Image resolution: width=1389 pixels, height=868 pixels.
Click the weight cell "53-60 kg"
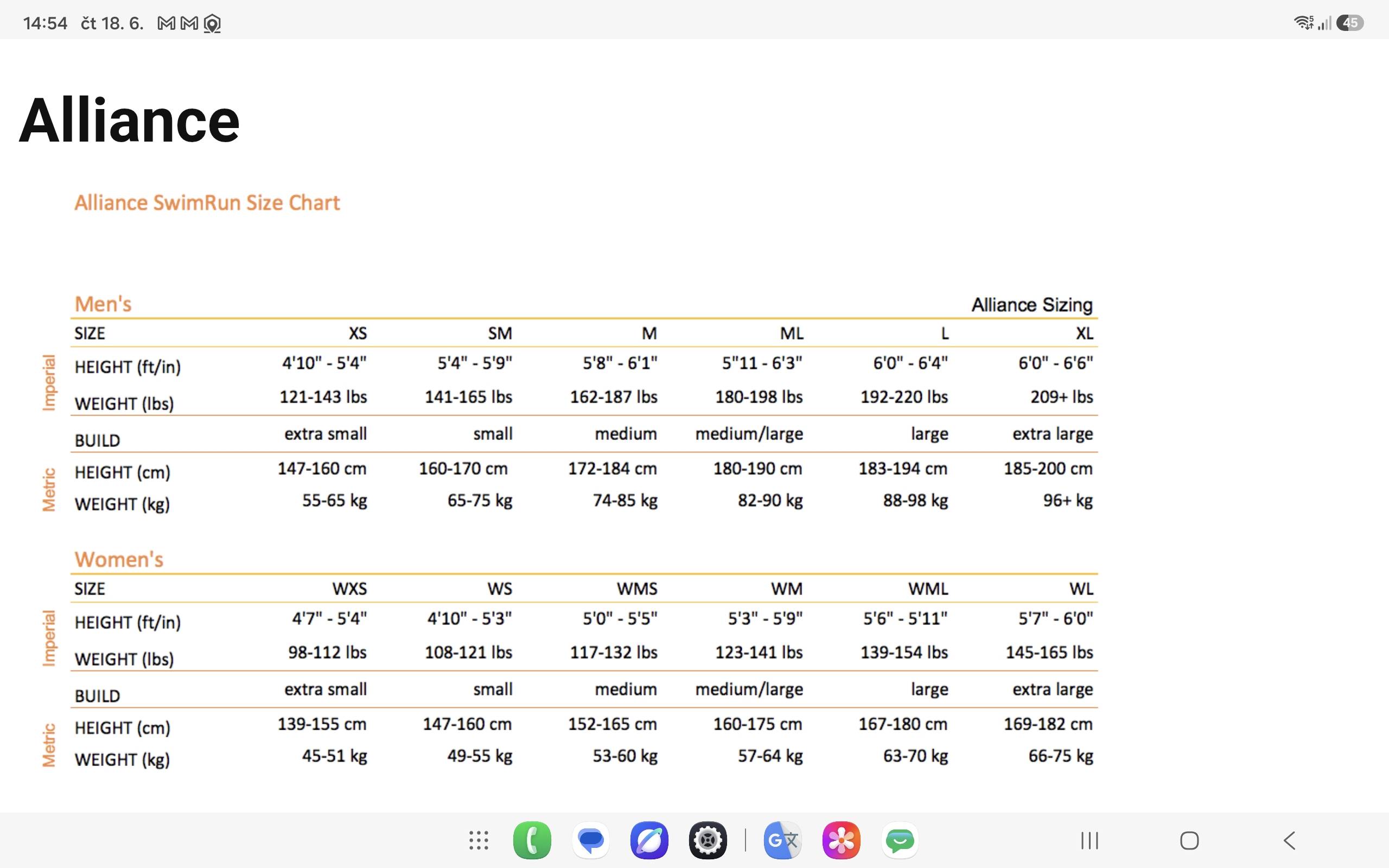pyautogui.click(x=625, y=756)
